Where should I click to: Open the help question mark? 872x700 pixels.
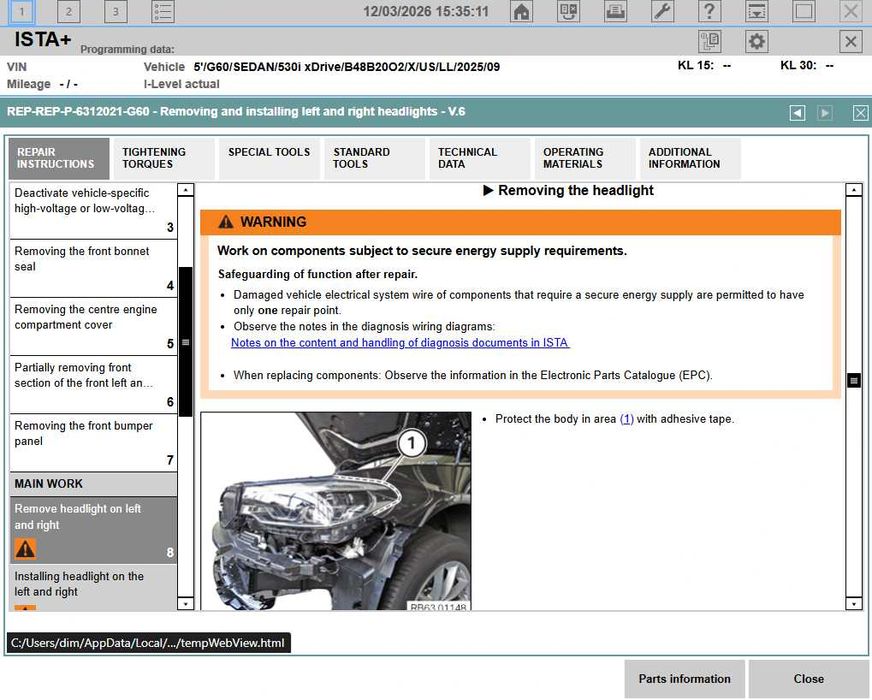(710, 12)
